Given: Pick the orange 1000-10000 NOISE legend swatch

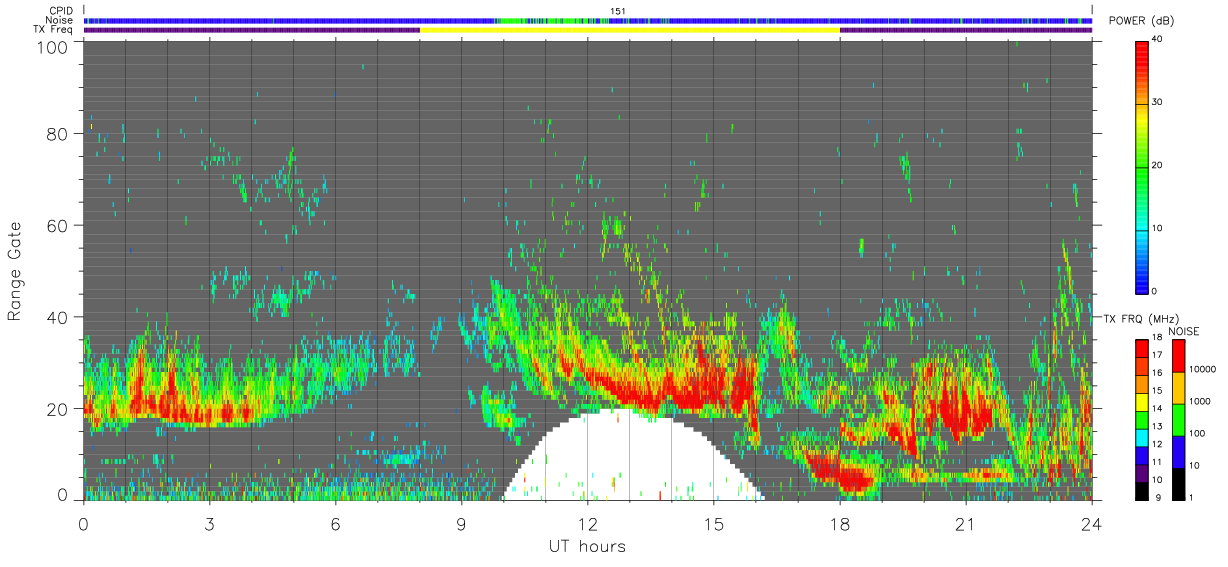Looking at the screenshot, I should click(x=1179, y=388).
